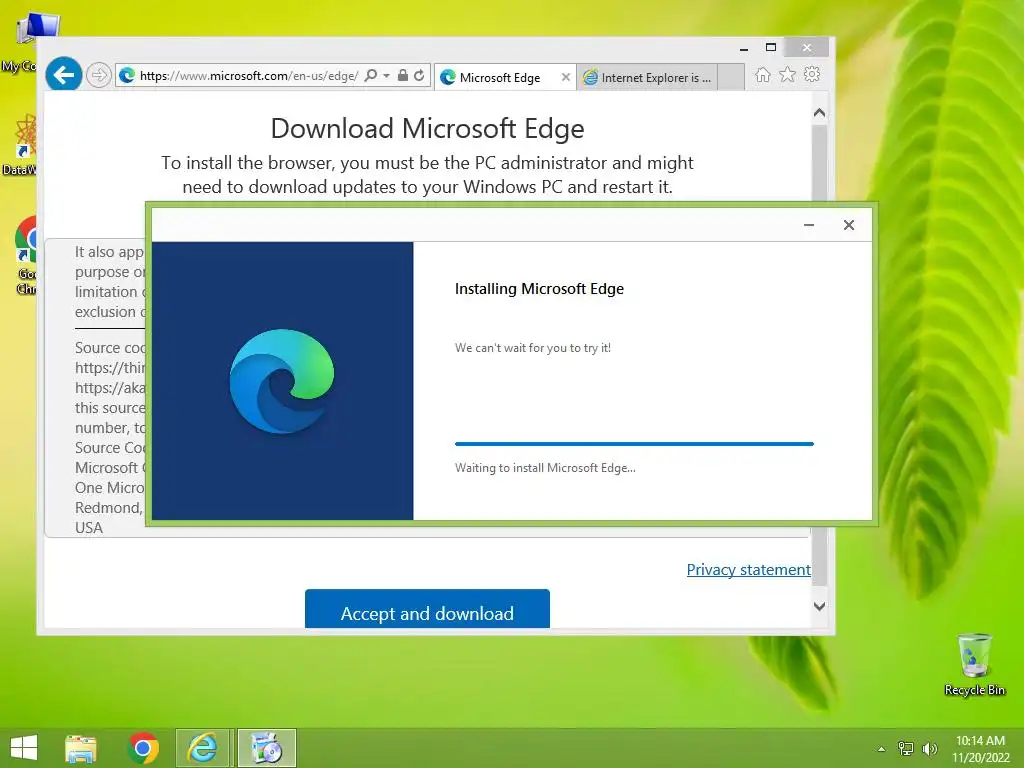Close the Edge installer dialog
This screenshot has height=768, width=1024.
(x=848, y=225)
